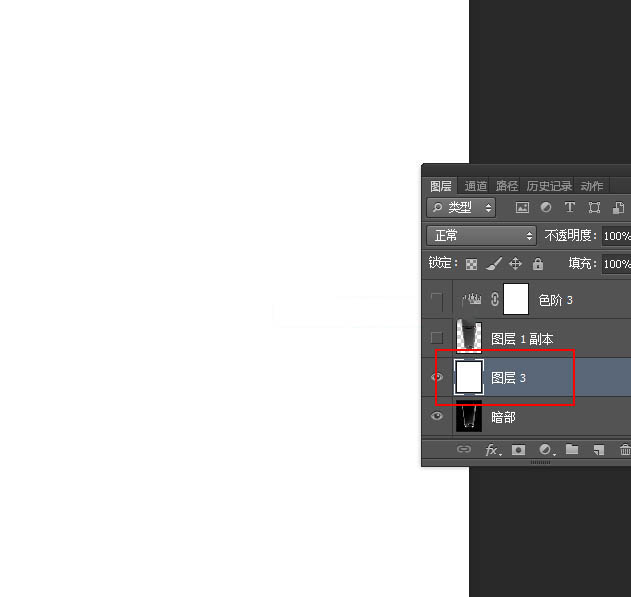Screen dimensions: 631x597
Task: Show the 色阶 3 layer visibility box
Action: pyautogui.click(x=437, y=300)
